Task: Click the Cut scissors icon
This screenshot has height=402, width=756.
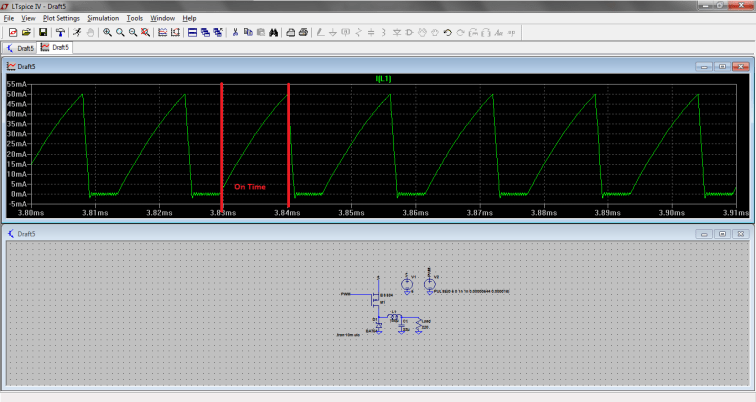Action: (x=235, y=32)
